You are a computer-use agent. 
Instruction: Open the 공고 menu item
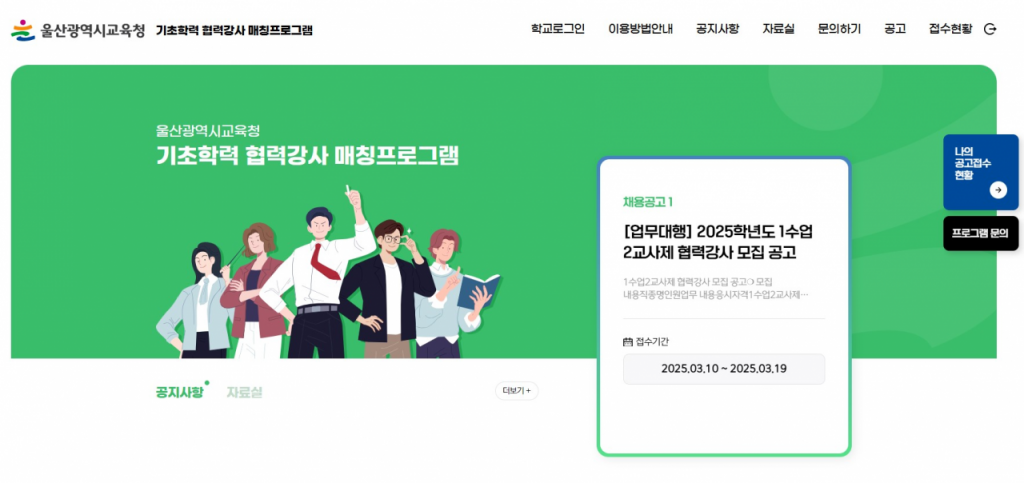[895, 29]
